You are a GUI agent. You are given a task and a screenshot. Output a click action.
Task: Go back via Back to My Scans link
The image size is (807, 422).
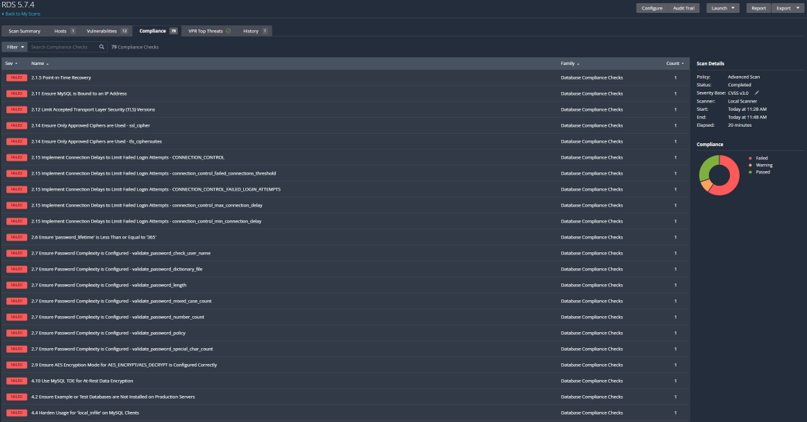coord(22,14)
